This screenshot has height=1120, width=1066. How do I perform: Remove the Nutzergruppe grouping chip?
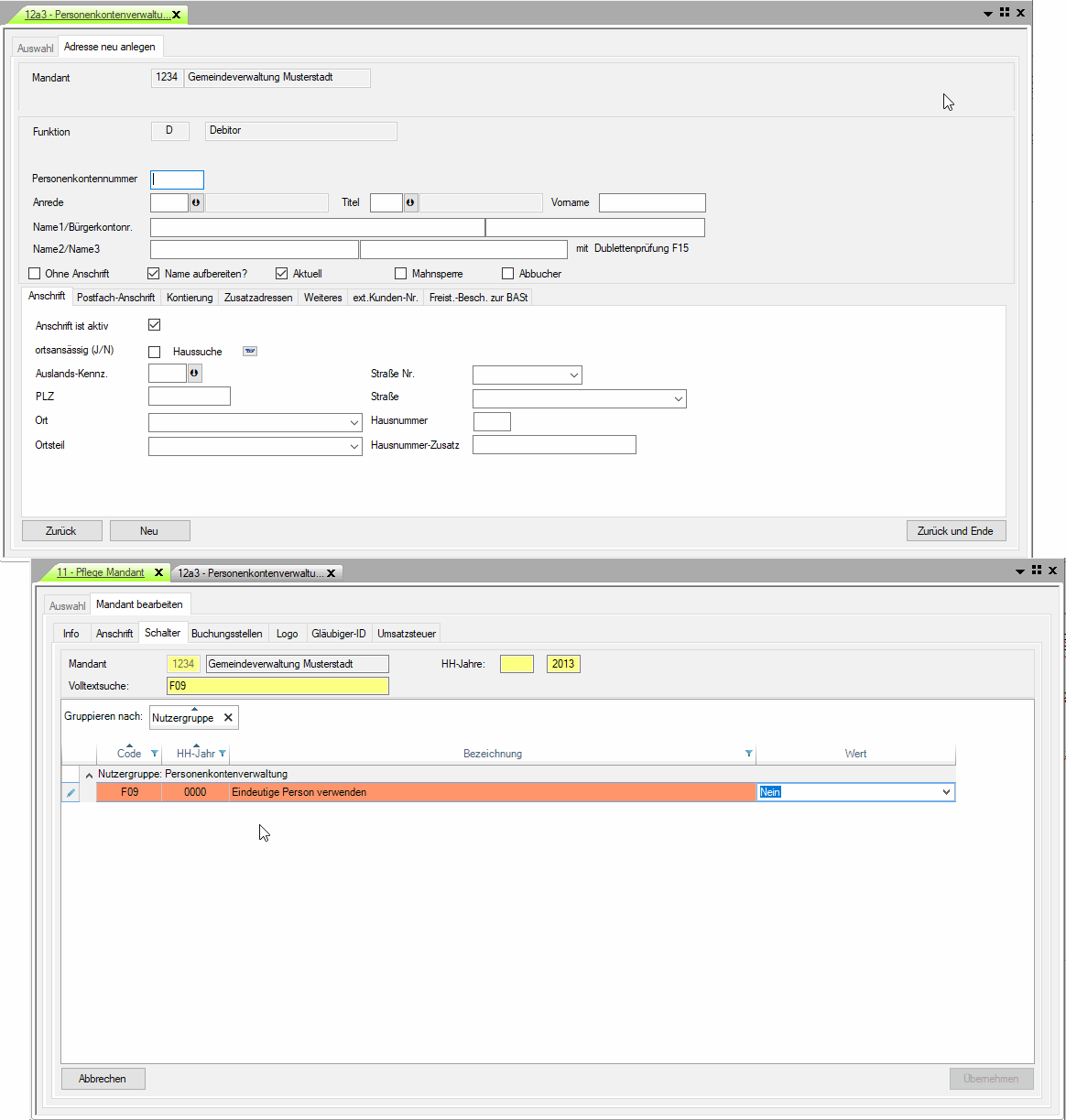pyautogui.click(x=228, y=718)
